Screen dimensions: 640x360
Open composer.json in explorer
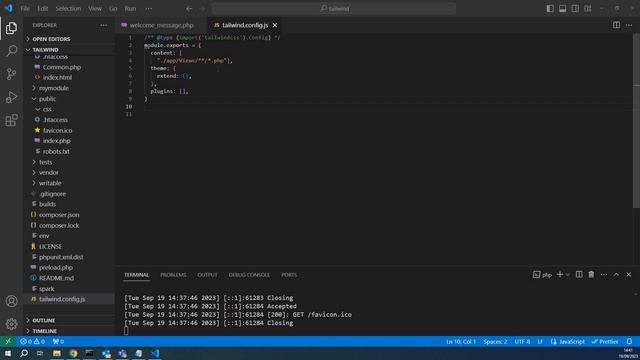tap(69, 215)
